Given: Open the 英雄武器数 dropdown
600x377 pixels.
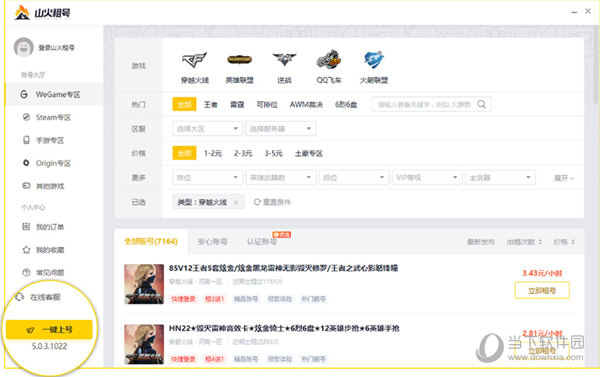Looking at the screenshot, I should 281,178.
